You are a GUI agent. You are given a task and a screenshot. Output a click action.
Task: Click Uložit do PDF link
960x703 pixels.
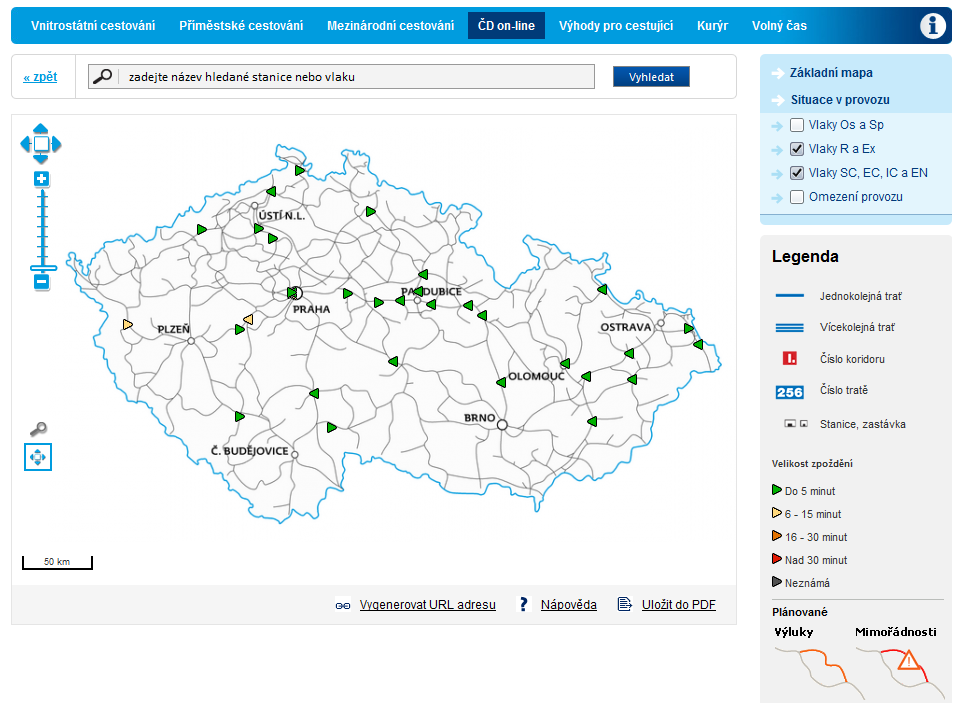click(x=678, y=605)
